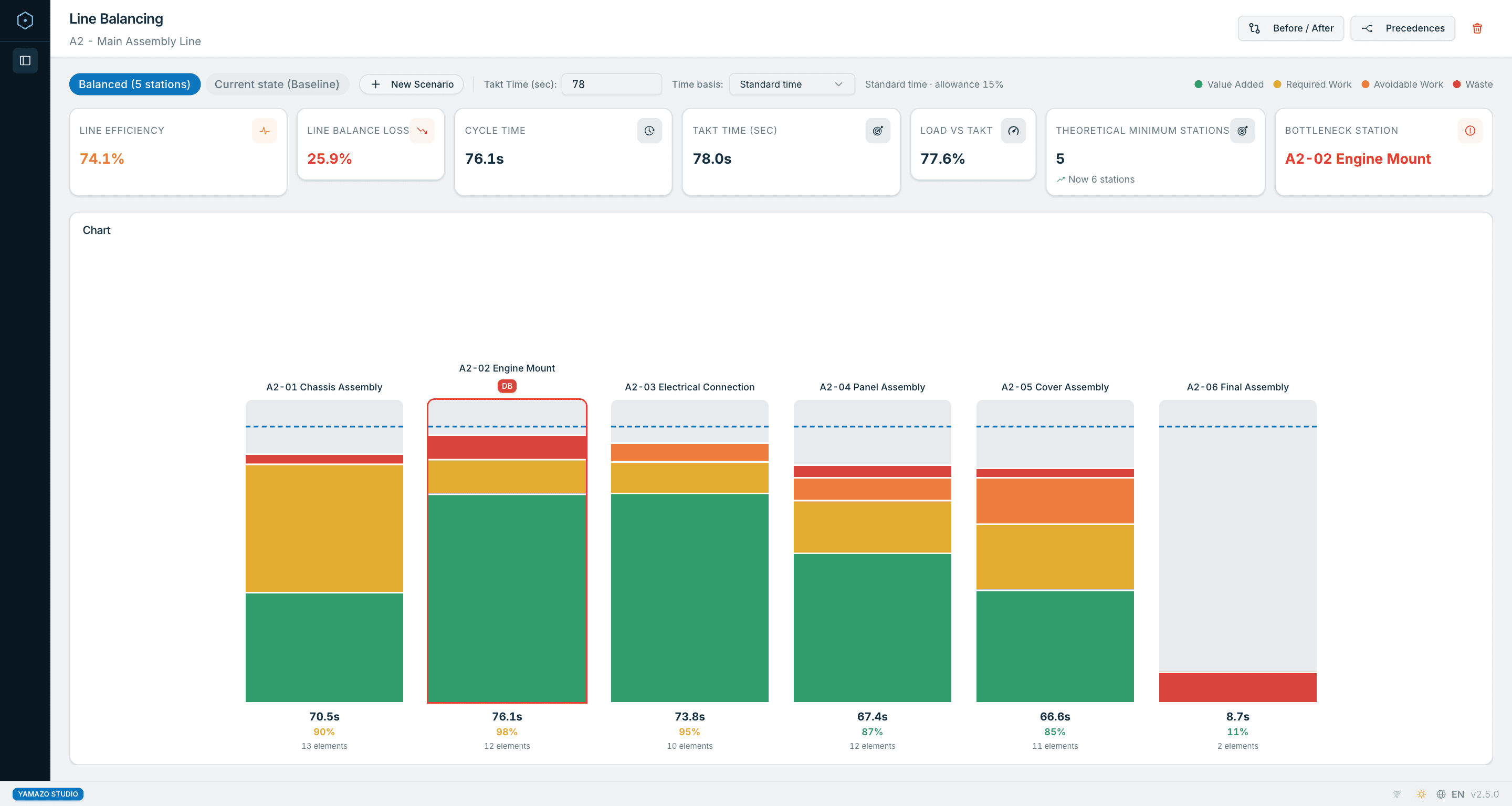Select the Balanced (5 stations) scenario tab
Image resolution: width=1512 pixels, height=806 pixels.
coord(134,84)
